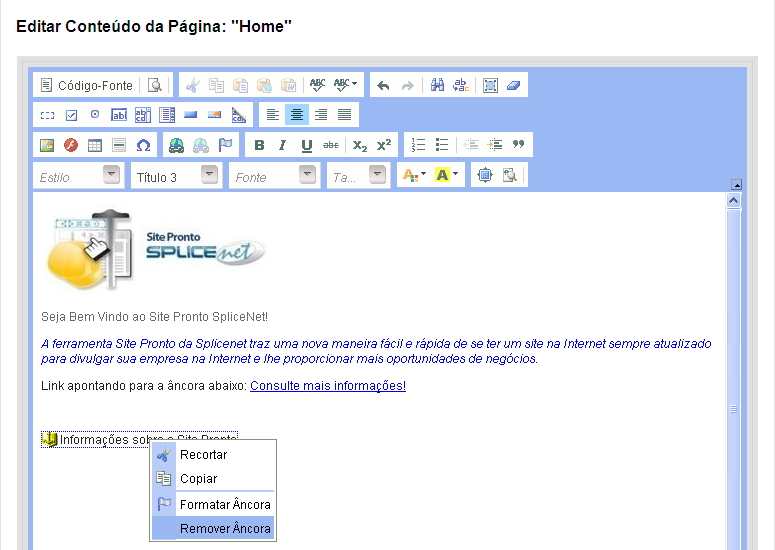The height and width of the screenshot is (550, 775).
Task: Click the Find binoculars icon
Action: [437, 86]
